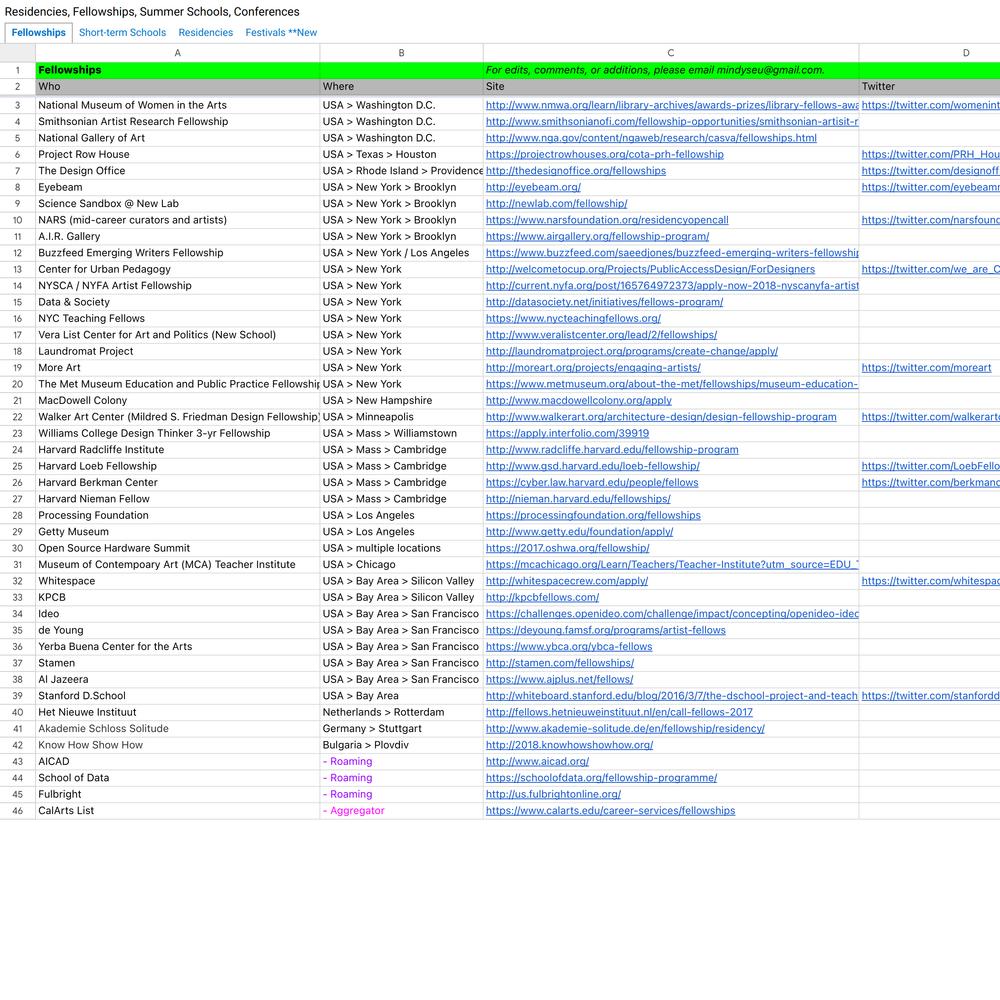Open the schoolofdata.org fellowship-programme link
Viewport: 1000px width, 1000px height.
(x=601, y=778)
